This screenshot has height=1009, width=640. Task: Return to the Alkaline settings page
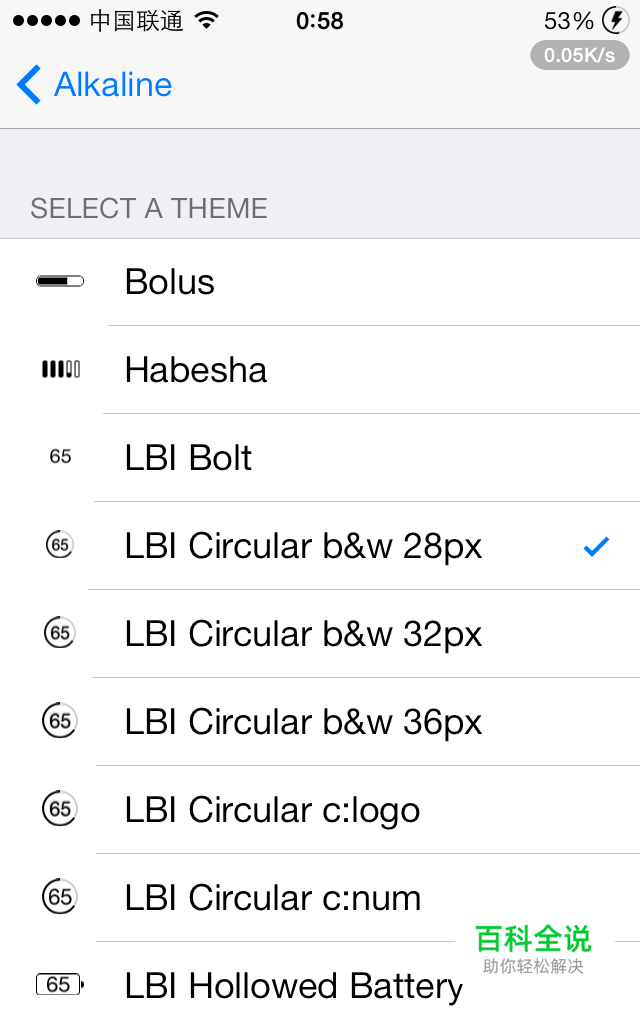[x=113, y=85]
